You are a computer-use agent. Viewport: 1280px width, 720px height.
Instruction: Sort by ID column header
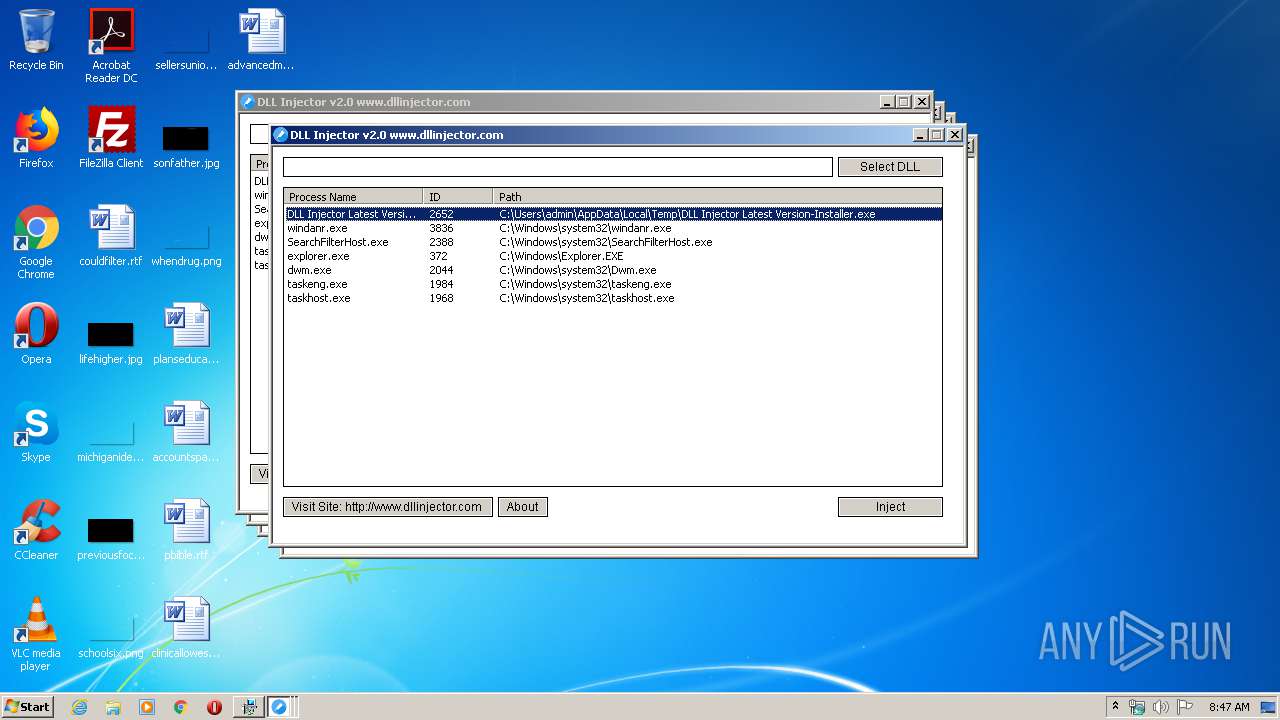(x=458, y=197)
